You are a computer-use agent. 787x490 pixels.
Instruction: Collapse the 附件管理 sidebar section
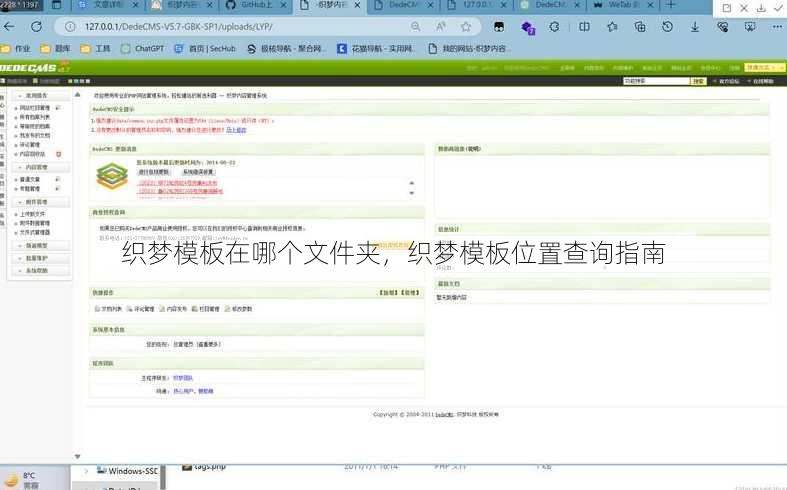click(41, 202)
